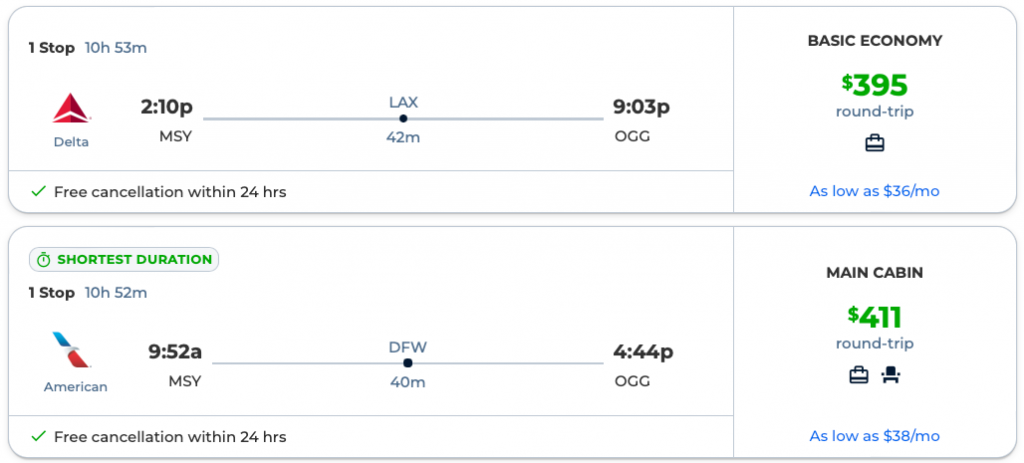
Task: Select the $411 Main Cabin fare
Action: 875,318
